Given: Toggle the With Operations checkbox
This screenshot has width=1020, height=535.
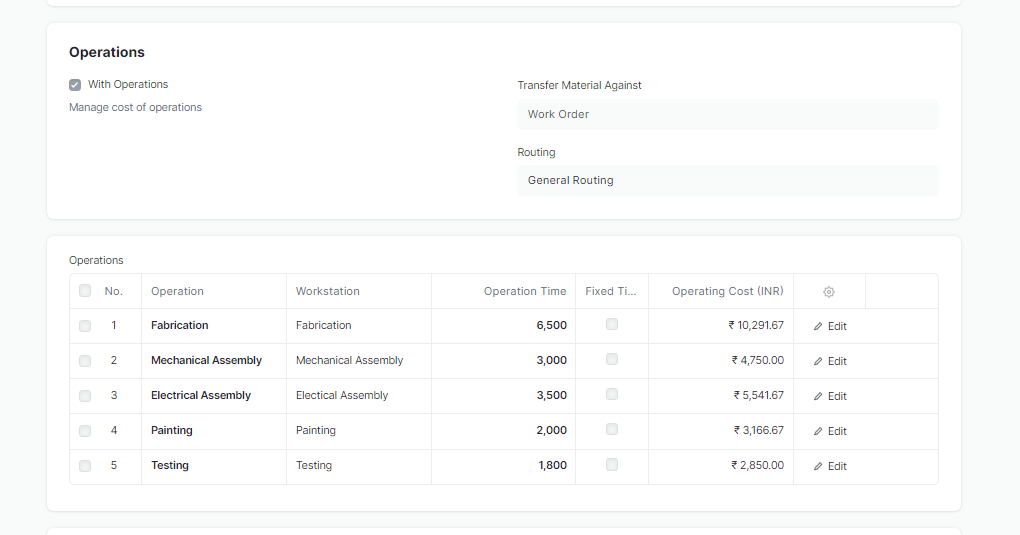Looking at the screenshot, I should coord(75,85).
